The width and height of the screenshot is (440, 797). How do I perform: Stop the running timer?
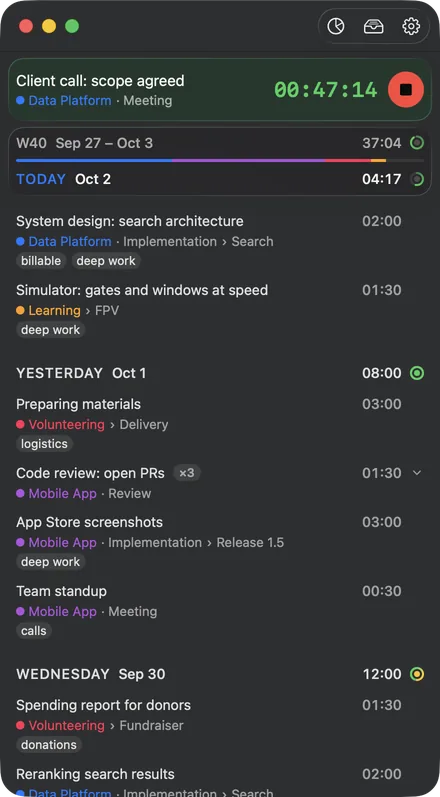405,89
